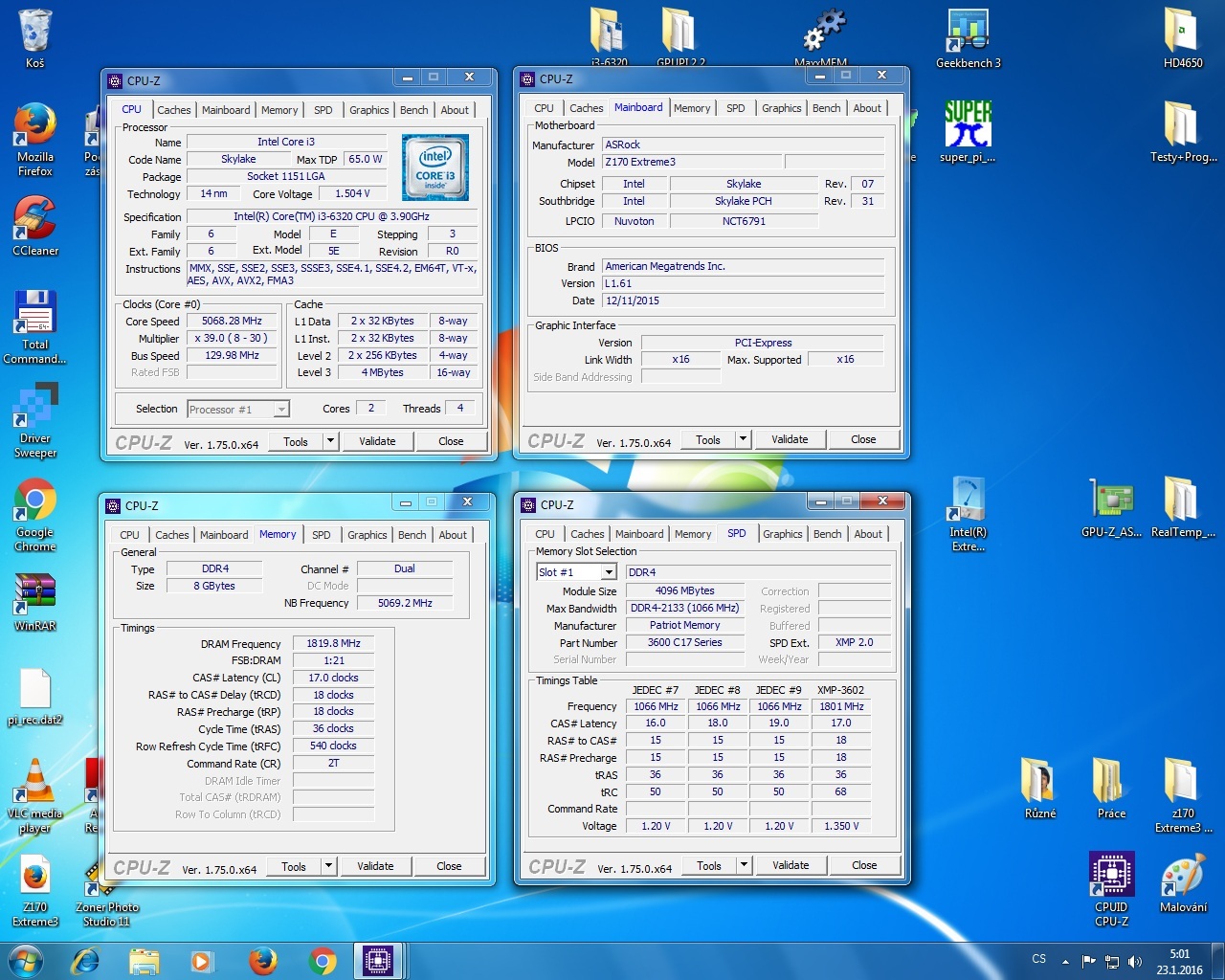This screenshot has height=980, width=1225.
Task: Select the Intel(R) Extreme utility shortcut
Action: (968, 515)
